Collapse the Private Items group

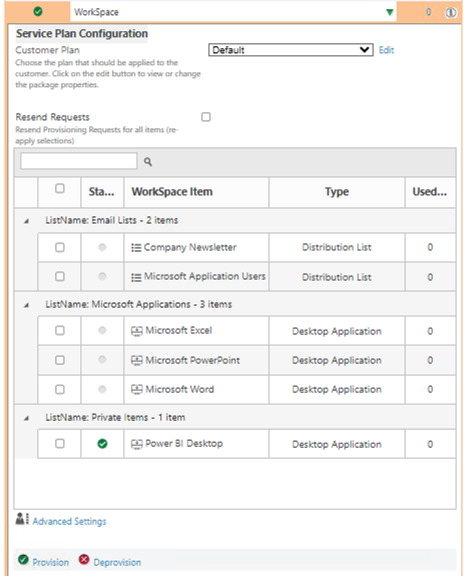point(26,418)
